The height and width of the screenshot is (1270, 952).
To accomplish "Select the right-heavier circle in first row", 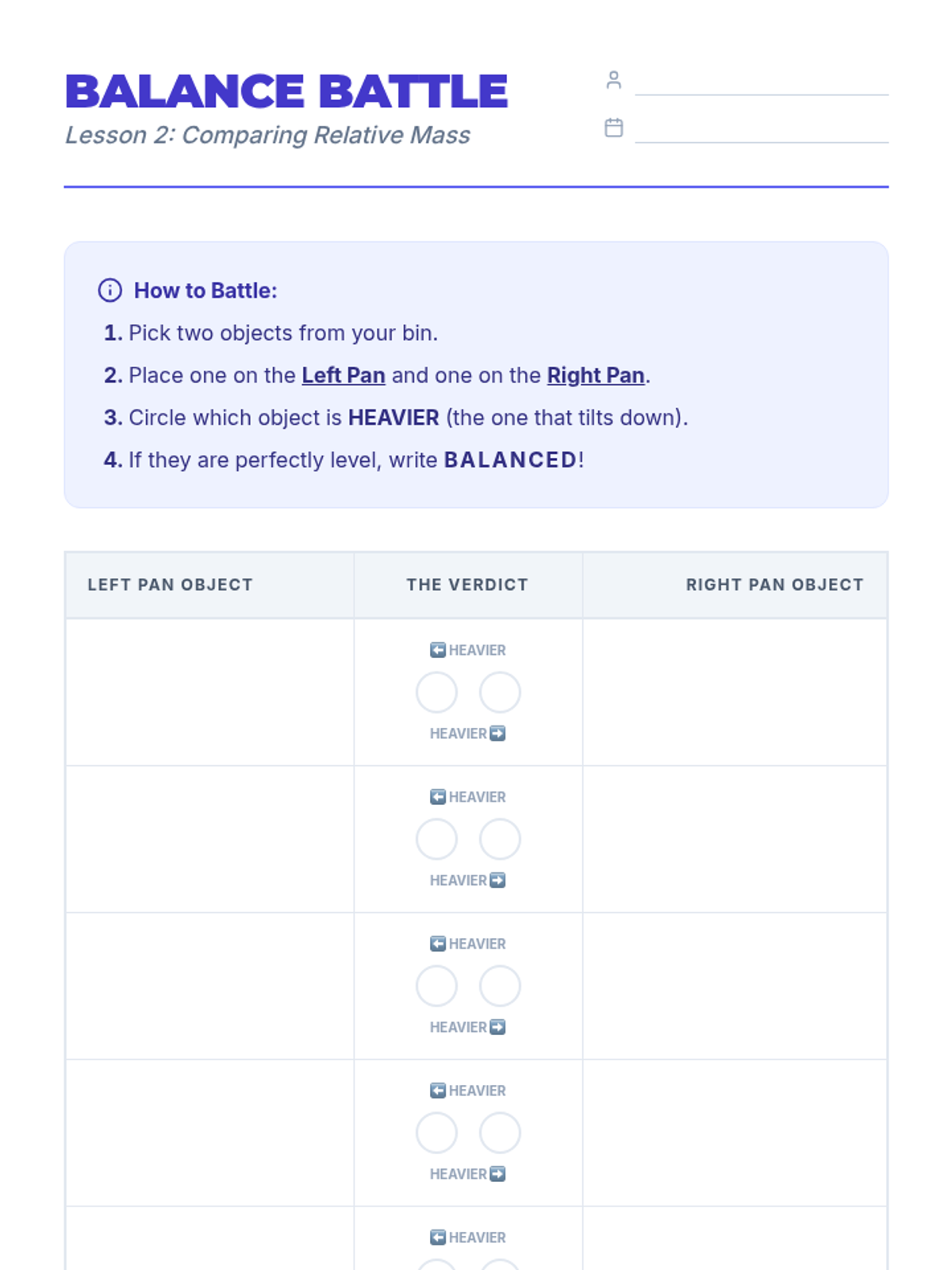I will pyautogui.click(x=500, y=692).
